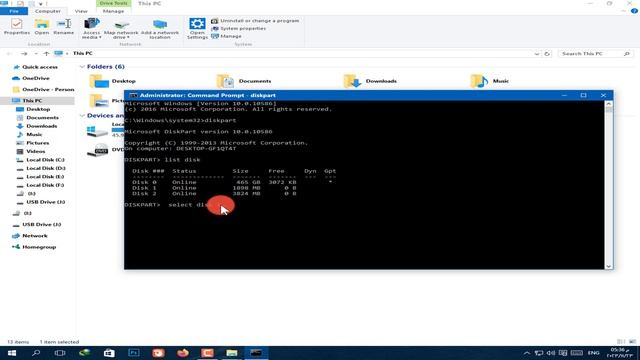Click the 'list disk' command line text
Image resolution: width=640 pixels, height=360 pixels.
pos(182,160)
